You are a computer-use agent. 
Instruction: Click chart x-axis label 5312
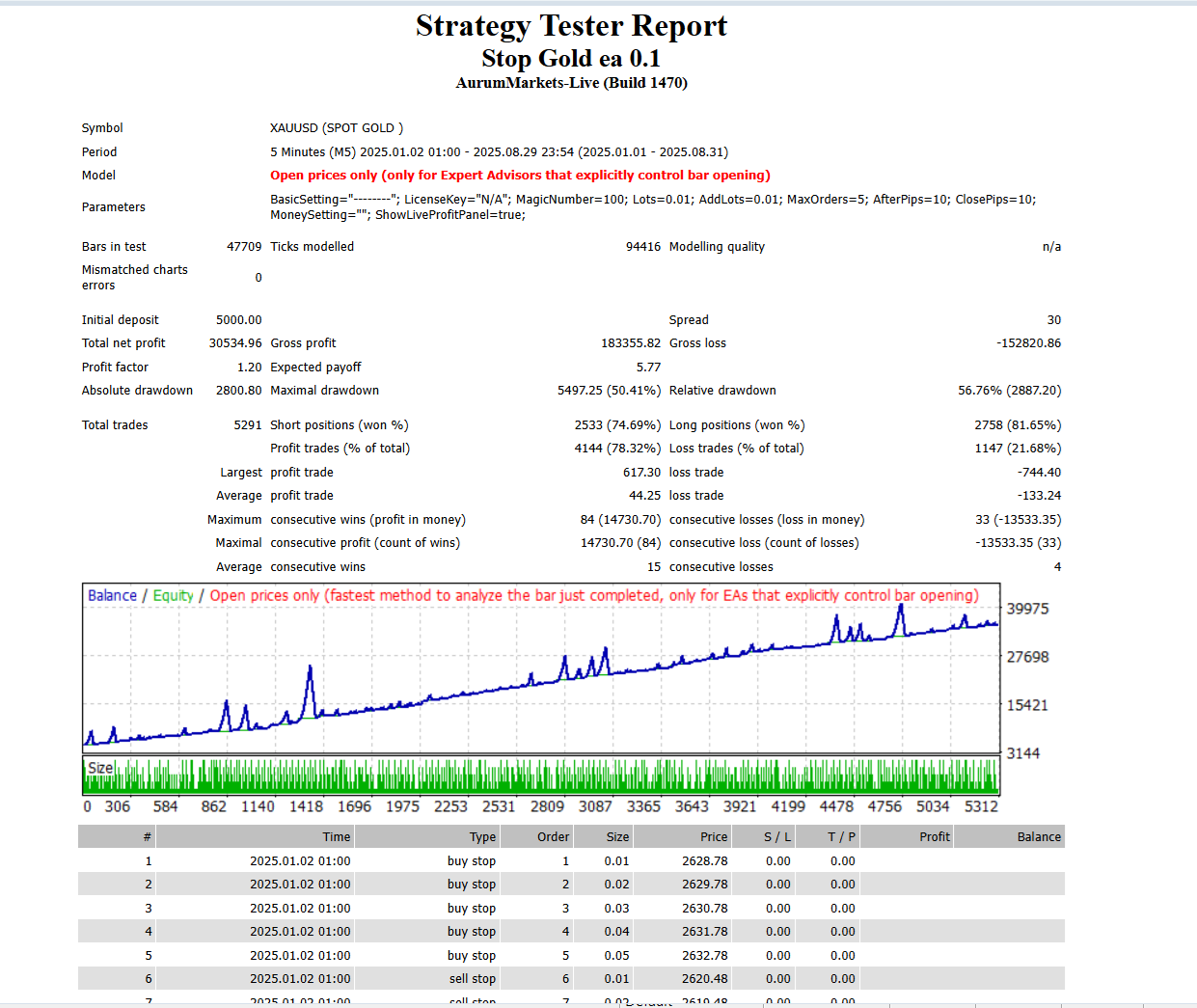coord(981,806)
